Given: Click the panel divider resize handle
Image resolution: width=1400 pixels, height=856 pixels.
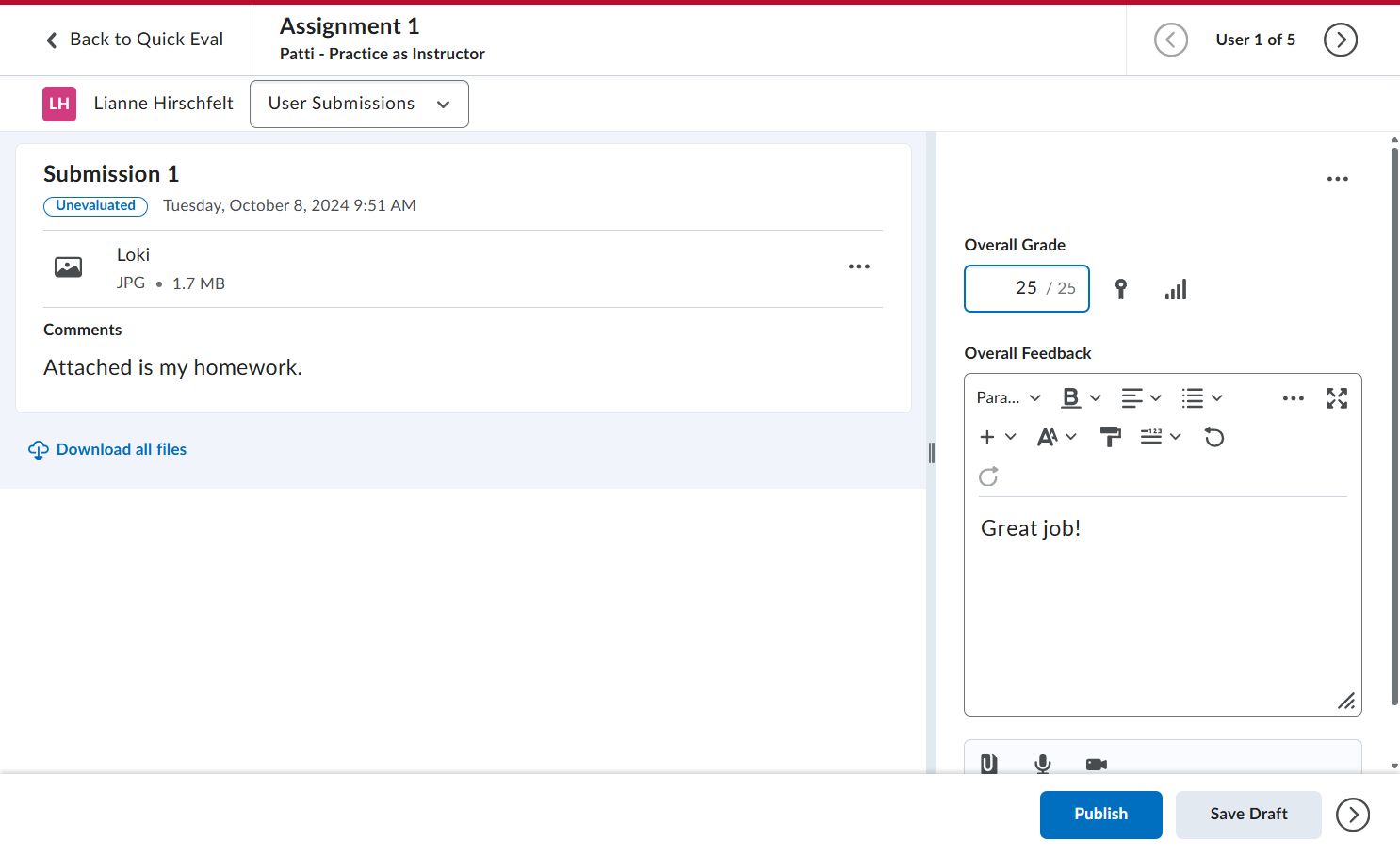Looking at the screenshot, I should tap(932, 453).
